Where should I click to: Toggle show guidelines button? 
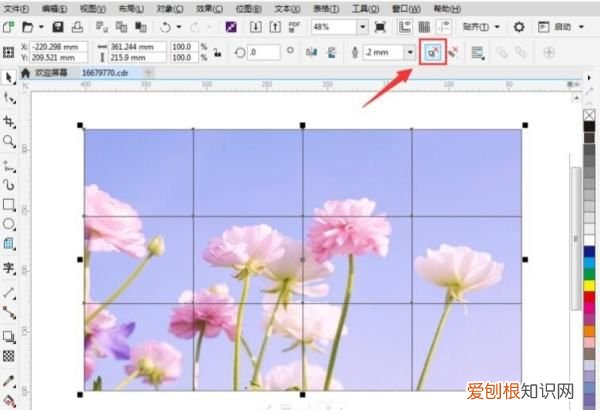click(444, 27)
